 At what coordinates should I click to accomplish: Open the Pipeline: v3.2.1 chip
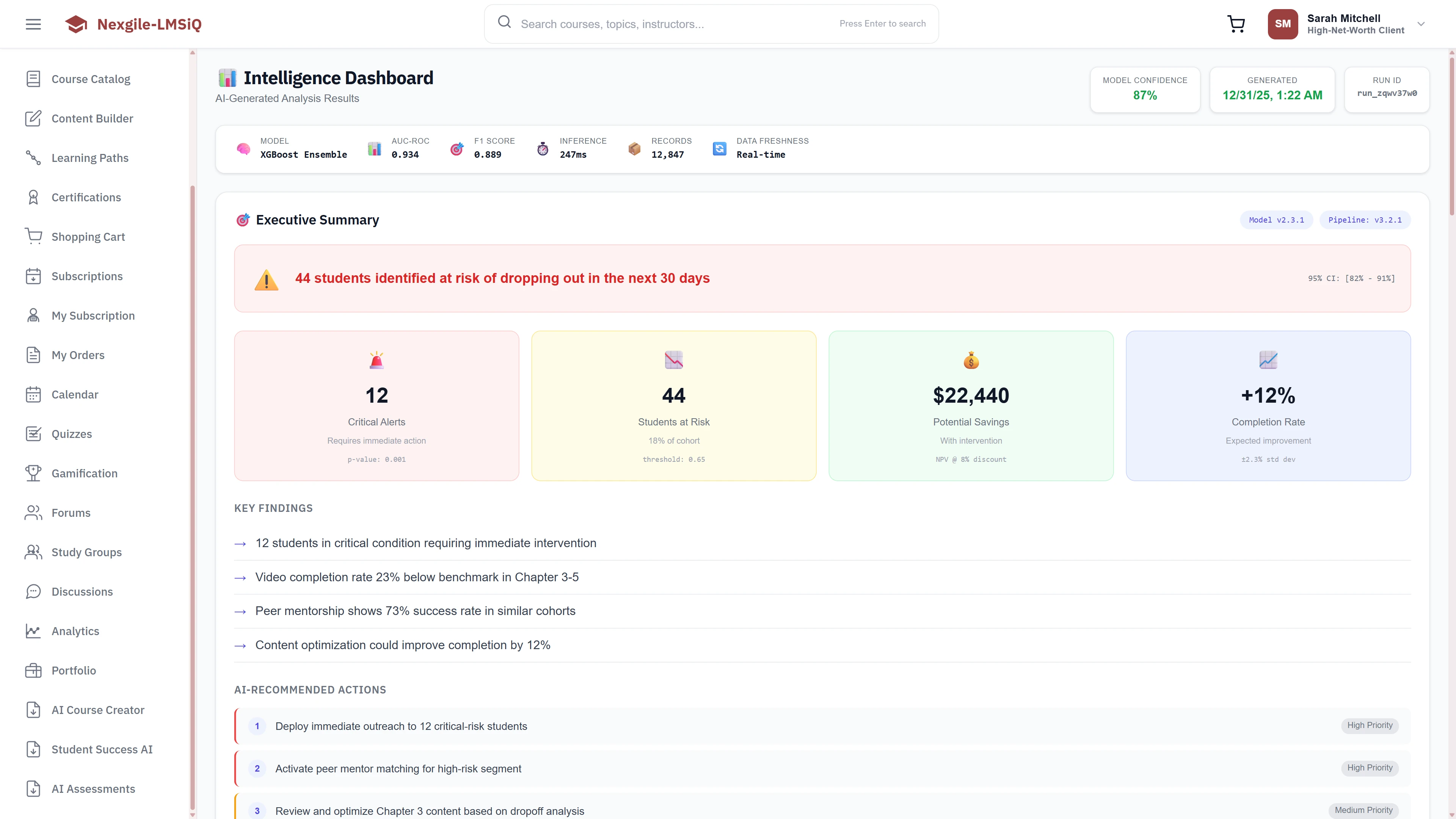pyautogui.click(x=1365, y=220)
